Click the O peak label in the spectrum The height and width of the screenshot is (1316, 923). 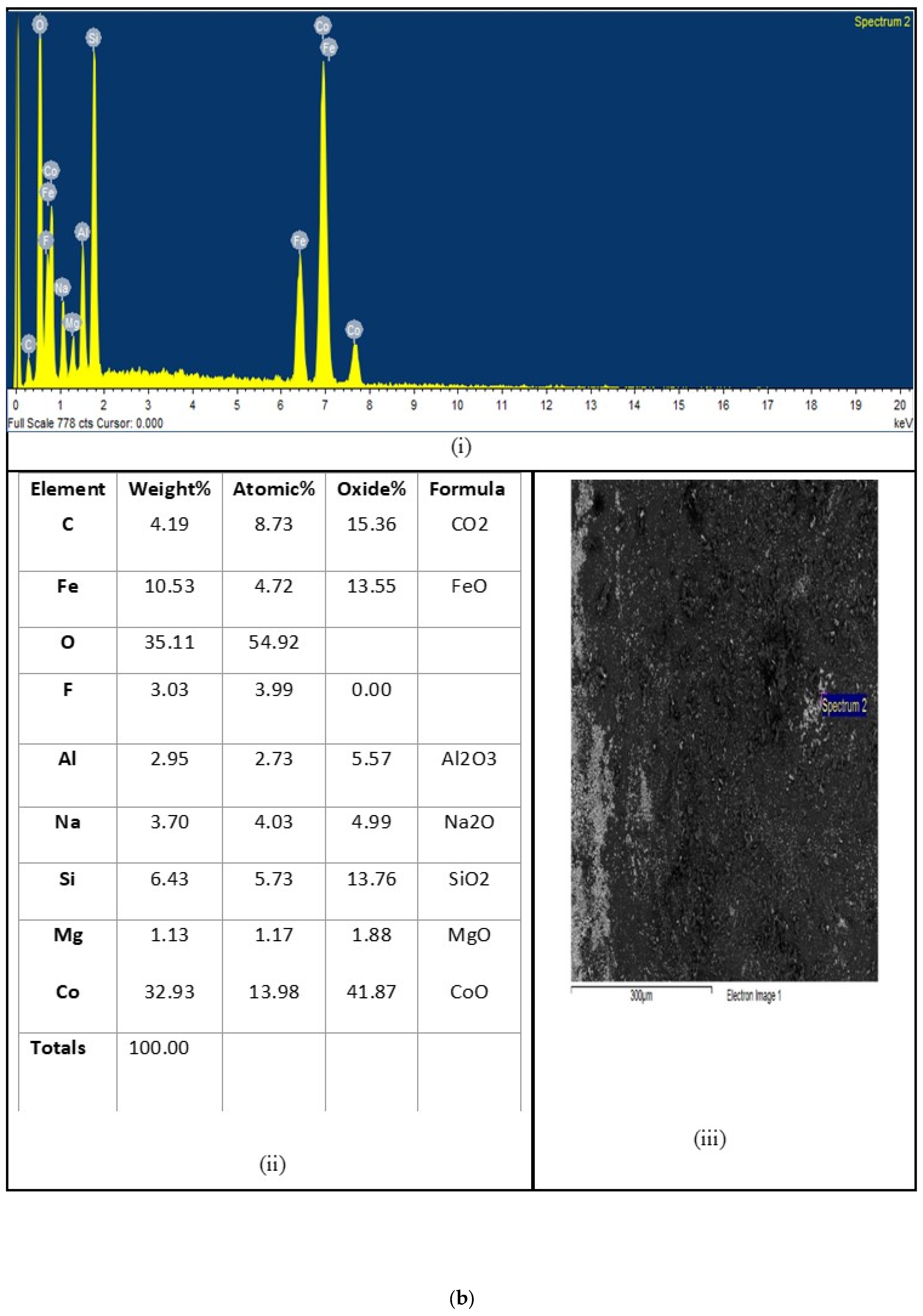point(40,25)
